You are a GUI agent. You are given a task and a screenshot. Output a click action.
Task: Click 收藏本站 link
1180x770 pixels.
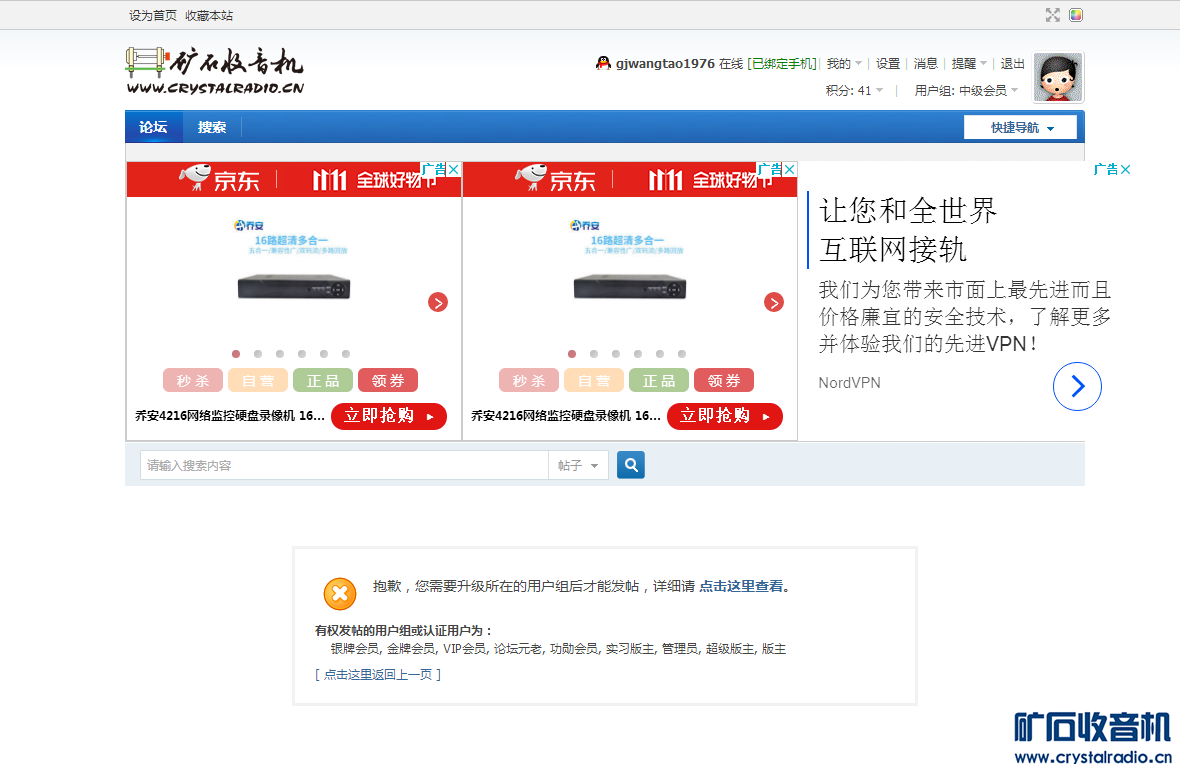209,16
